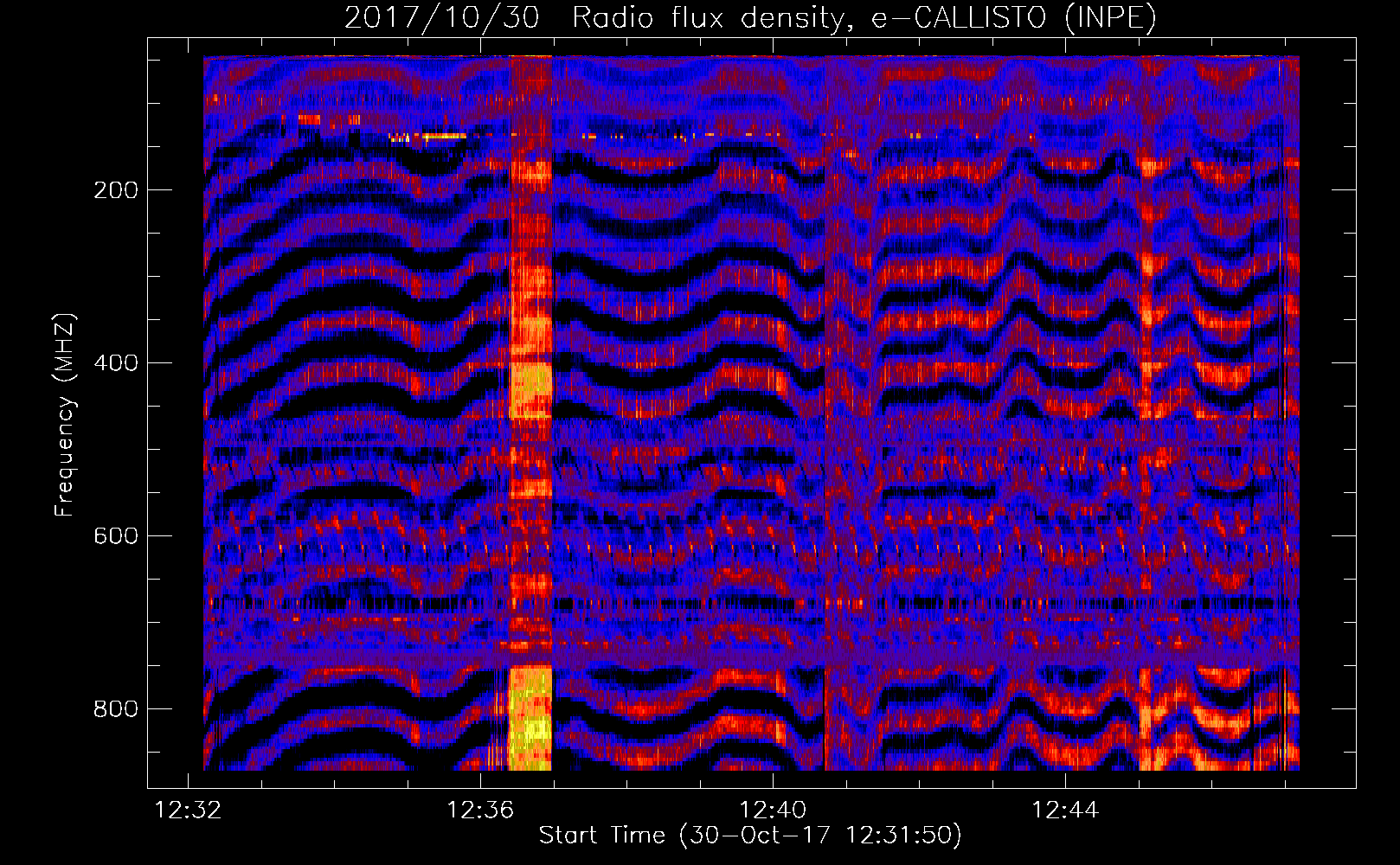The width and height of the screenshot is (1400, 865).
Task: Click the 400 frequency tick label
Action: pyautogui.click(x=116, y=363)
